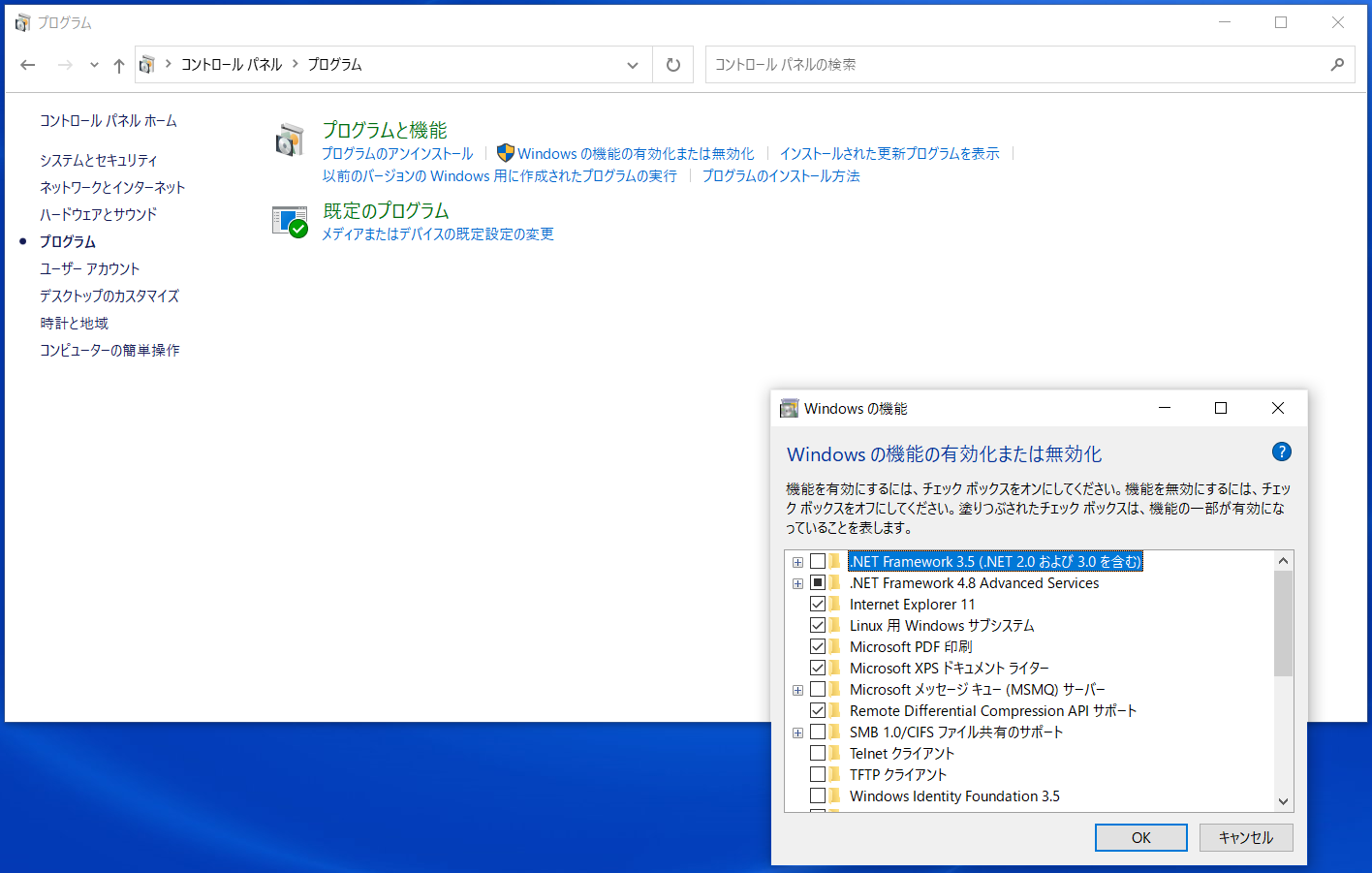This screenshot has width=1372, height=873.
Task: Go back with the left arrow button
Action: click(x=28, y=65)
